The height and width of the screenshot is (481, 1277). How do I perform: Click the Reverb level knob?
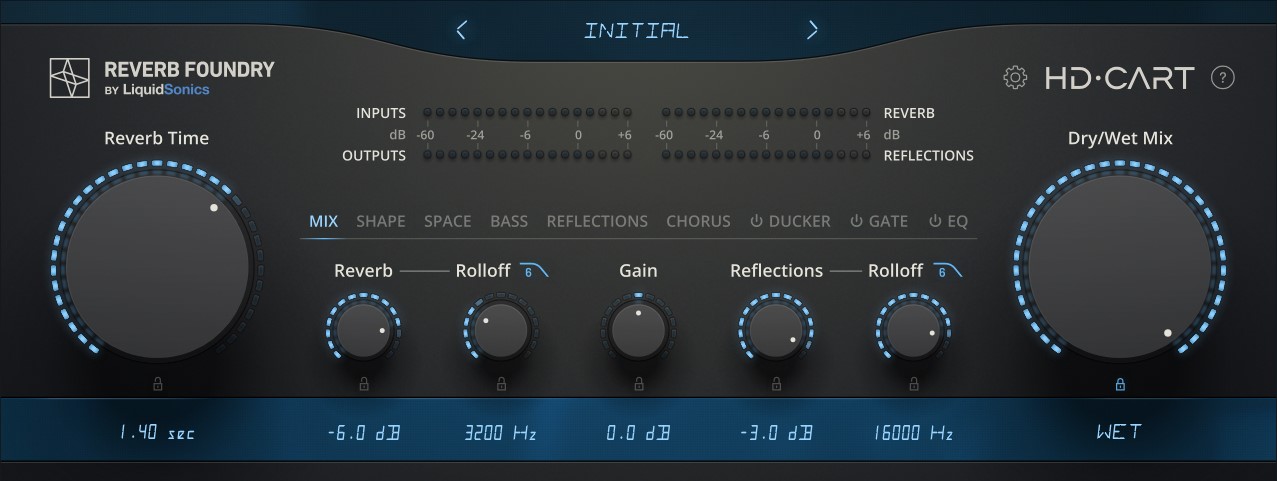pos(363,330)
